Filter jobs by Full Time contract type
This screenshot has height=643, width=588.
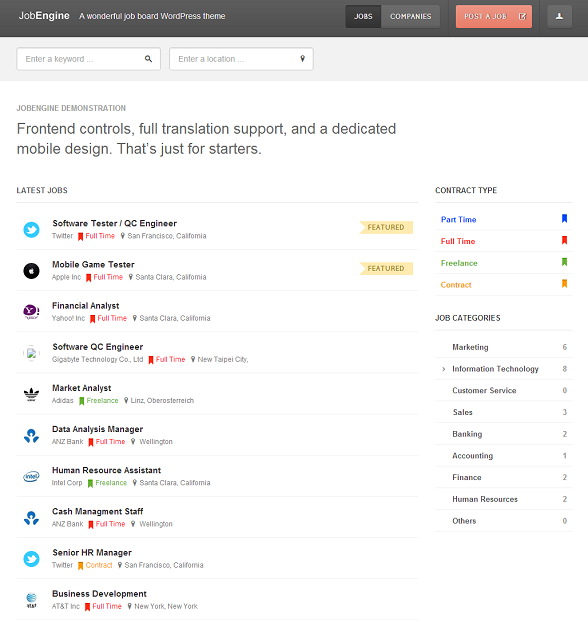(458, 241)
